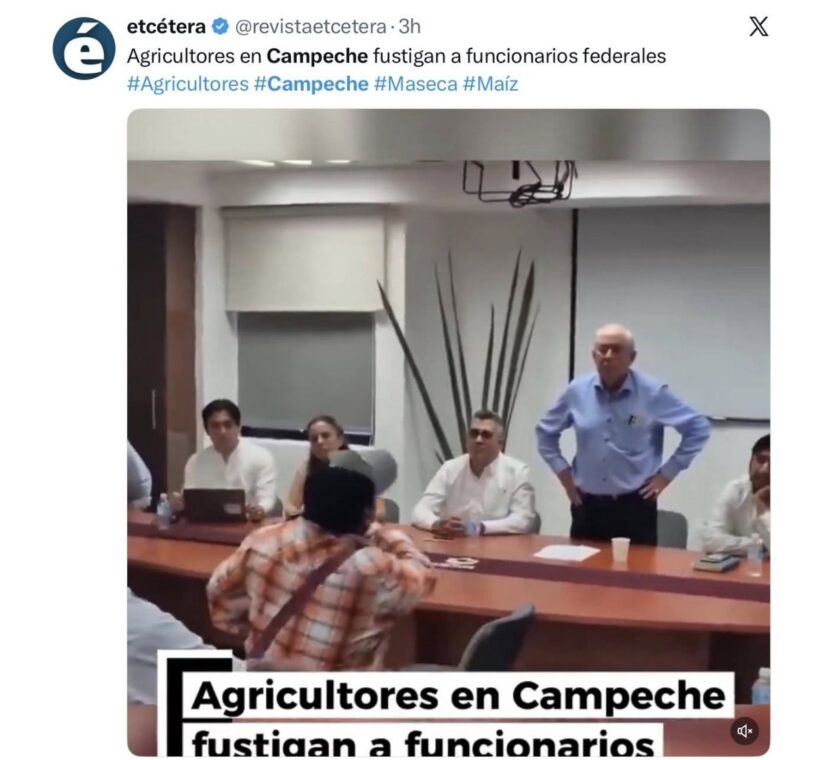840x760 pixels.
Task: Click the ceiling projector mount in video
Action: [519, 182]
